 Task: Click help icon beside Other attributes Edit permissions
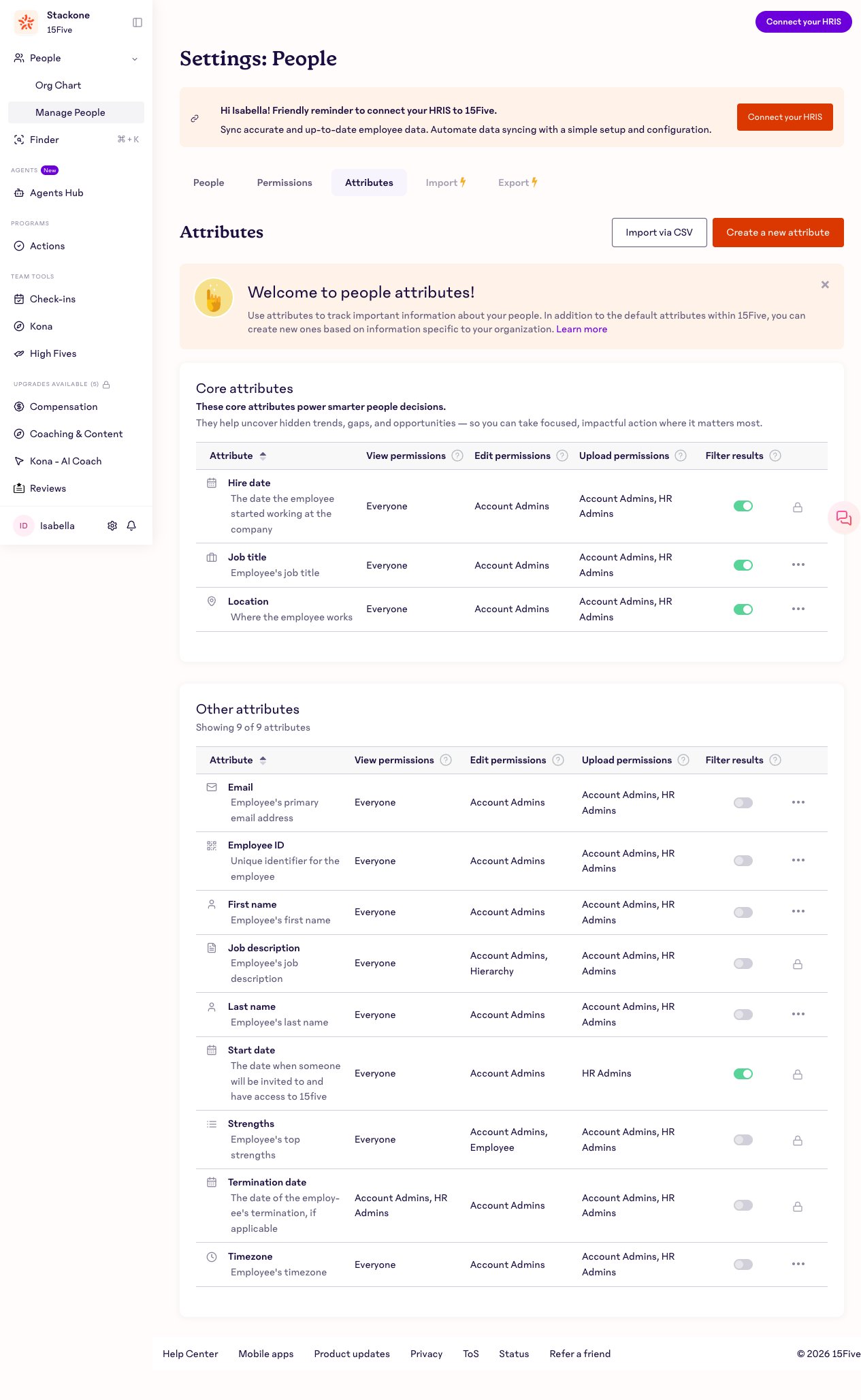[x=558, y=760]
